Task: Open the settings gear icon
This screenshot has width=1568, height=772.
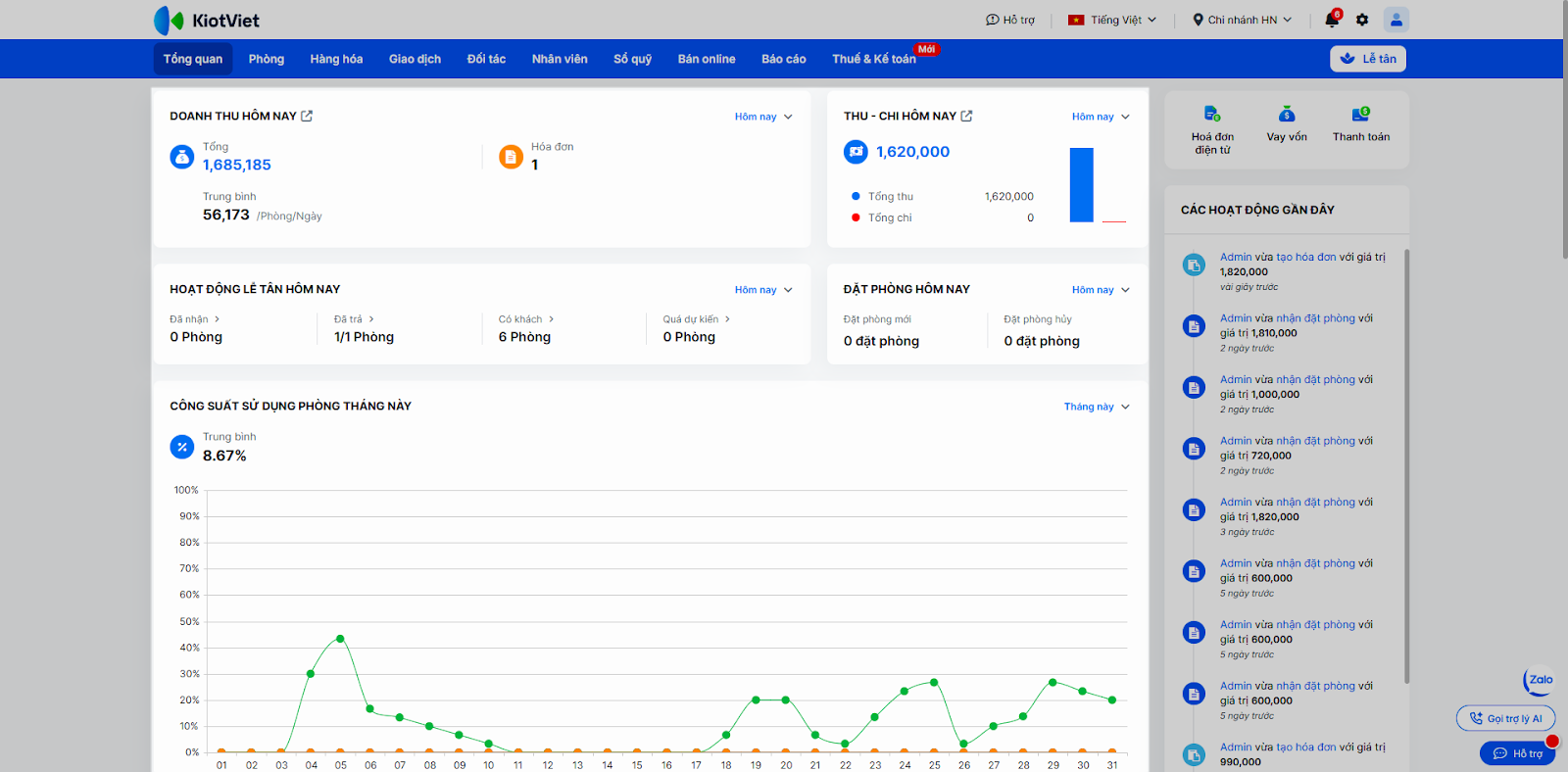Action: 1362,20
